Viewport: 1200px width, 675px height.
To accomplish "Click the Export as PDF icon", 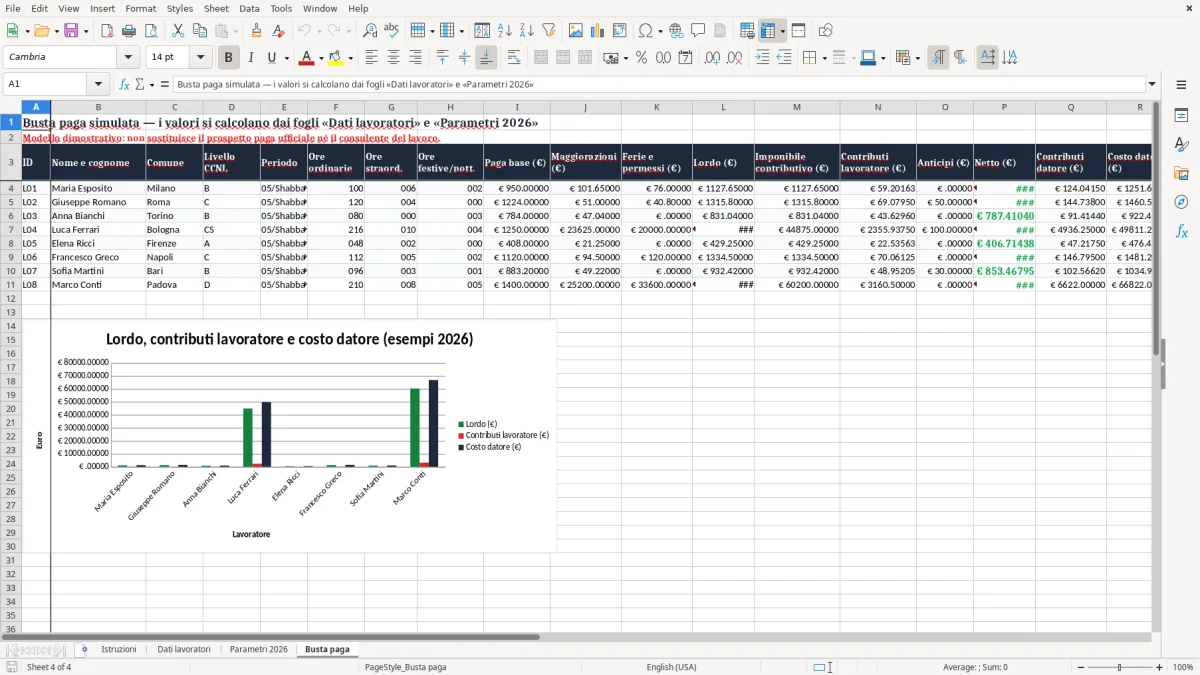I will 107,31.
